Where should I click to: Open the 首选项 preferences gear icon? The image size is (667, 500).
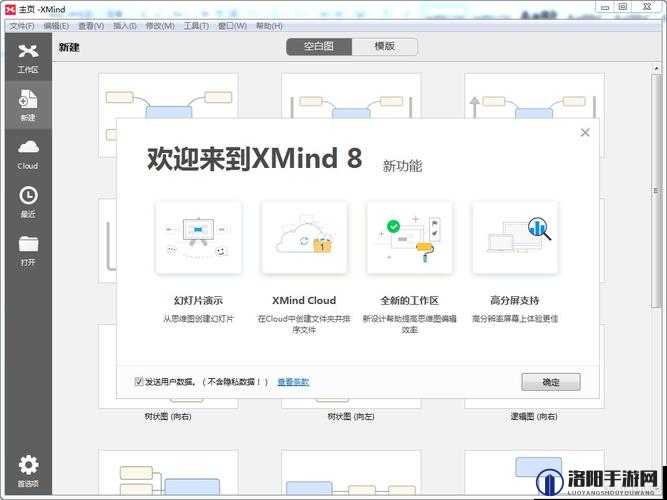pyautogui.click(x=28, y=471)
